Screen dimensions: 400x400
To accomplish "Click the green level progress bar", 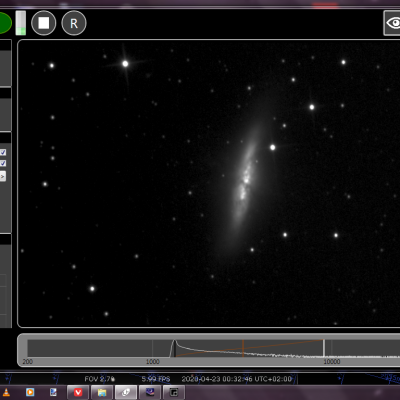I will [x=21, y=23].
